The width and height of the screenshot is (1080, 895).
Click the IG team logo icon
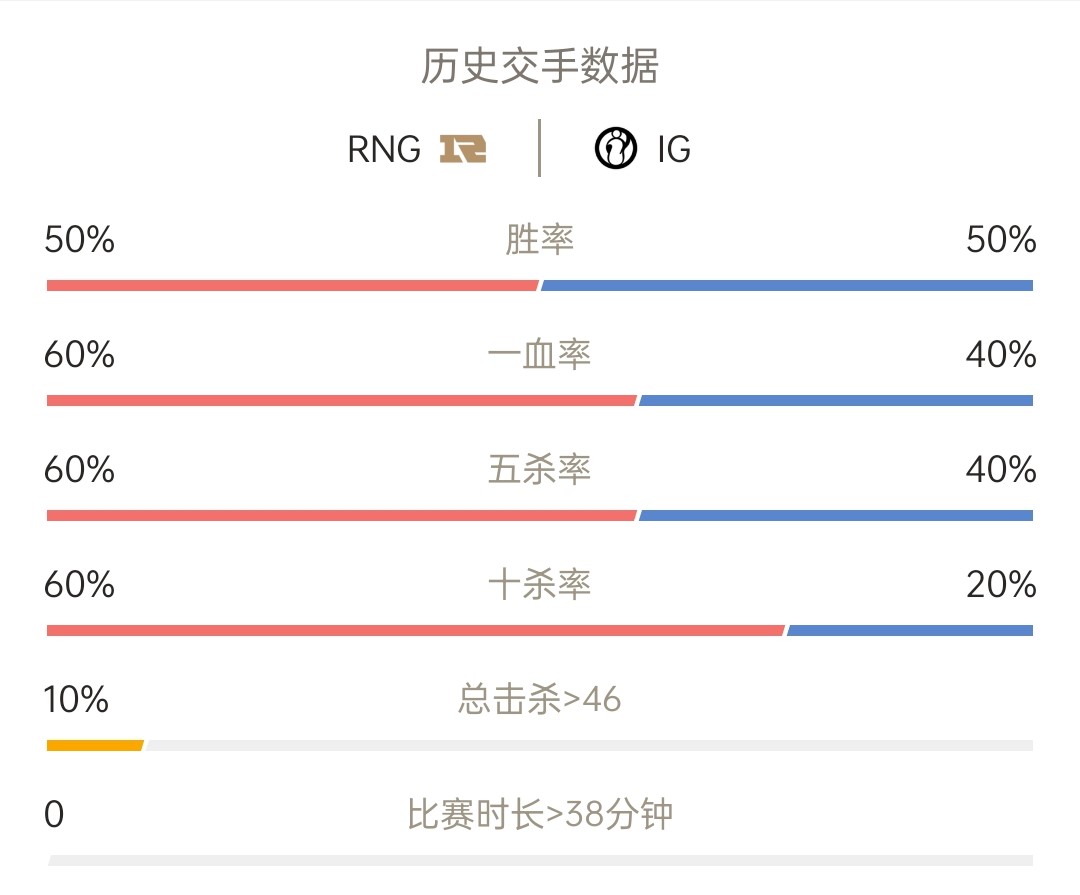pos(616,148)
